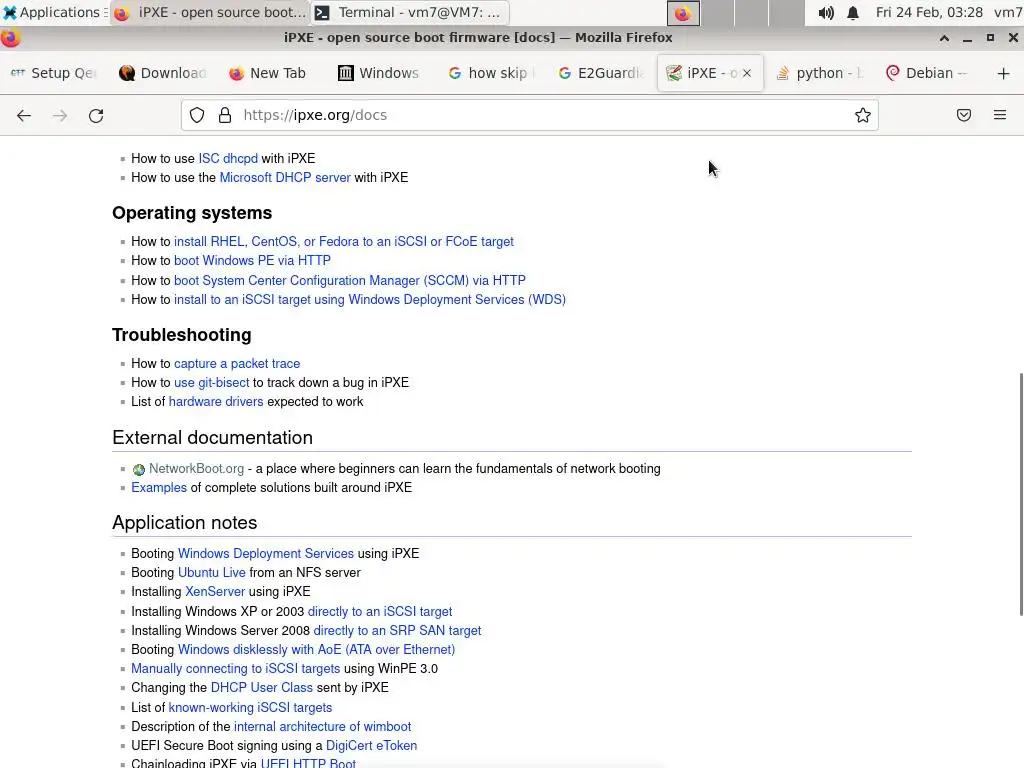Open Firefox hamburger menu

point(1000,116)
